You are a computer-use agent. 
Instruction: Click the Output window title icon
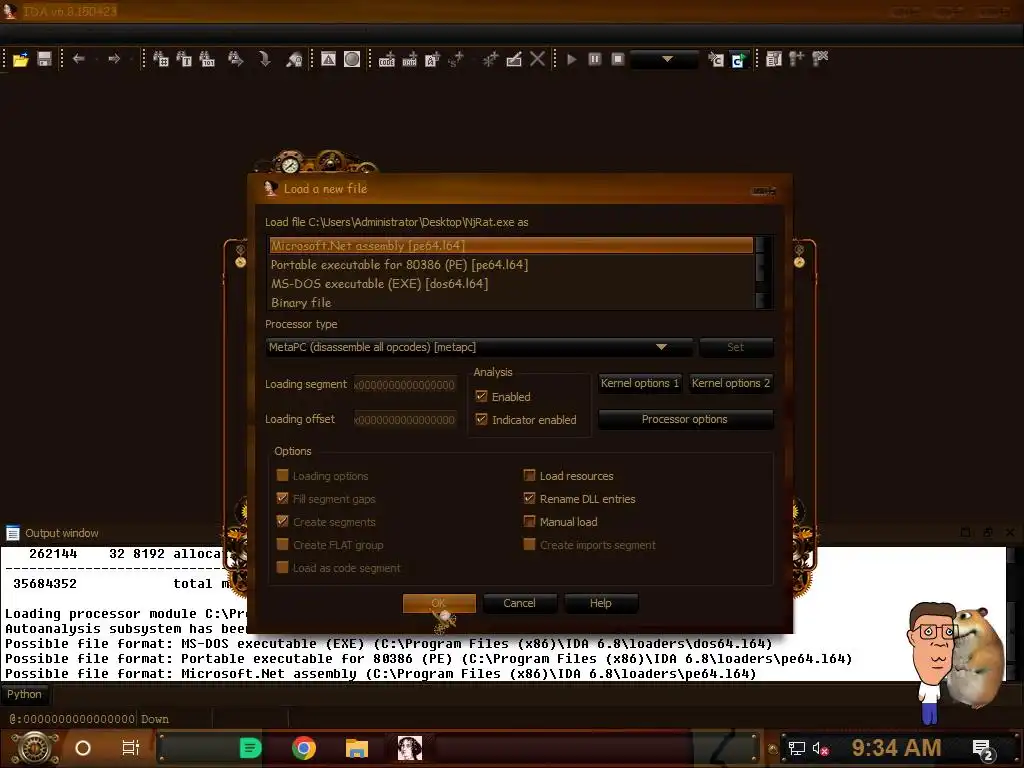12,533
